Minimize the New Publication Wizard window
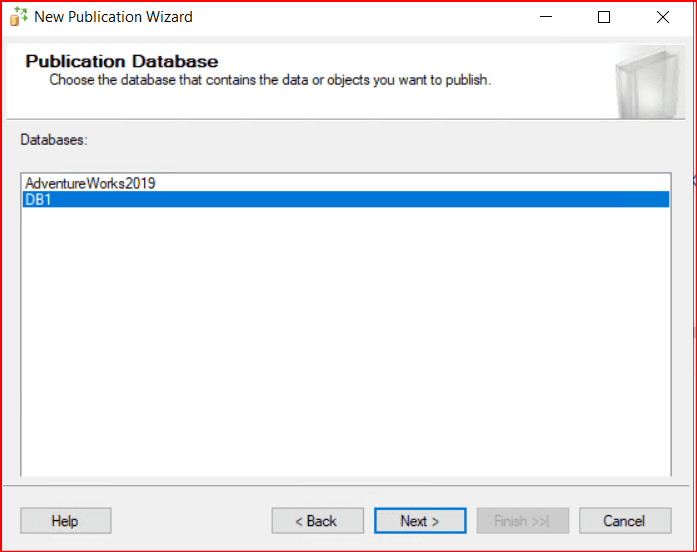 545,17
